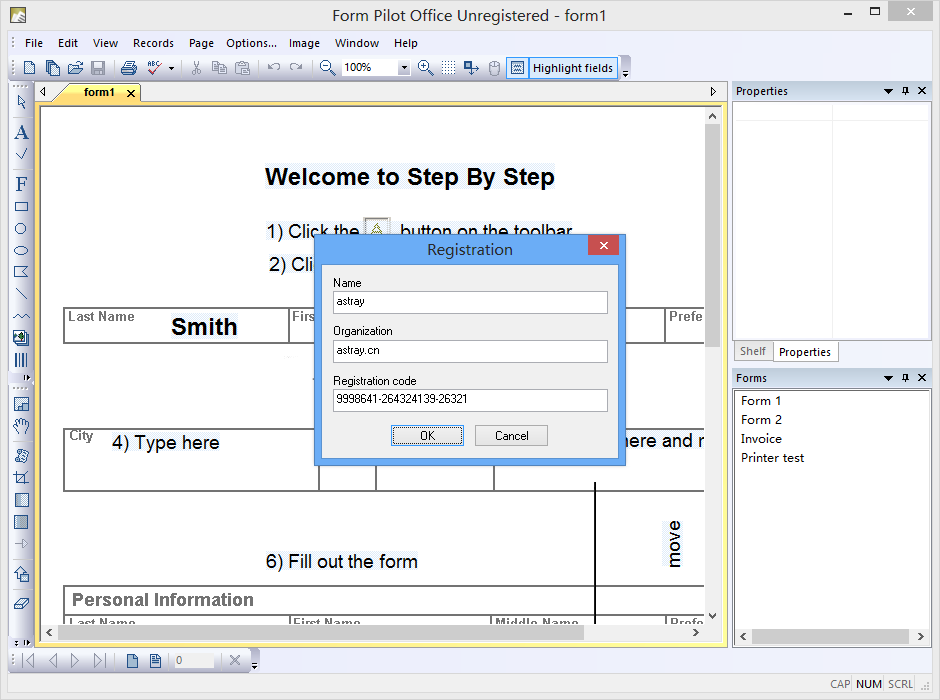Click the Registration code input field
The image size is (940, 700).
(x=470, y=400)
